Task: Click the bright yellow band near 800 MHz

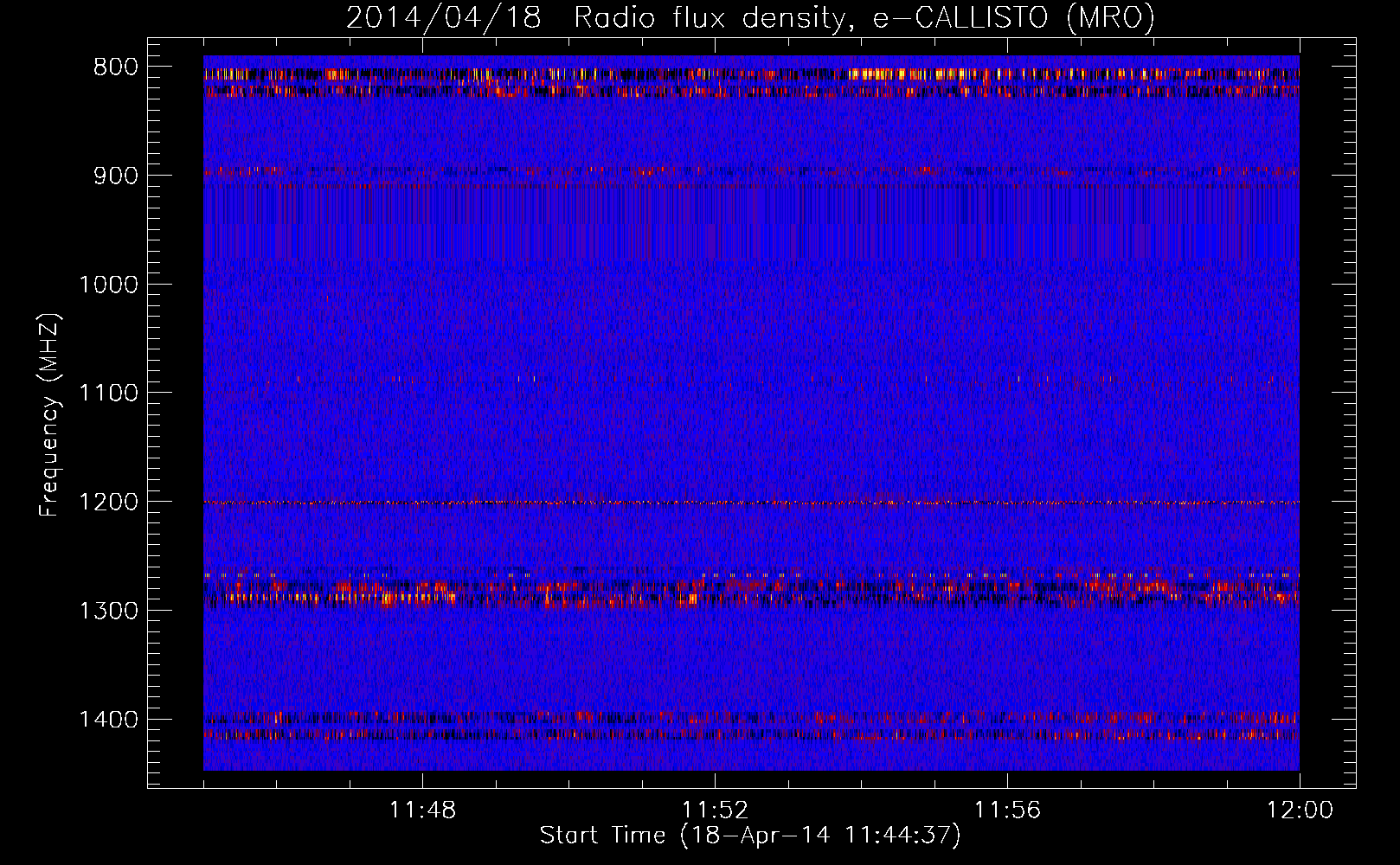Action: [x=751, y=75]
